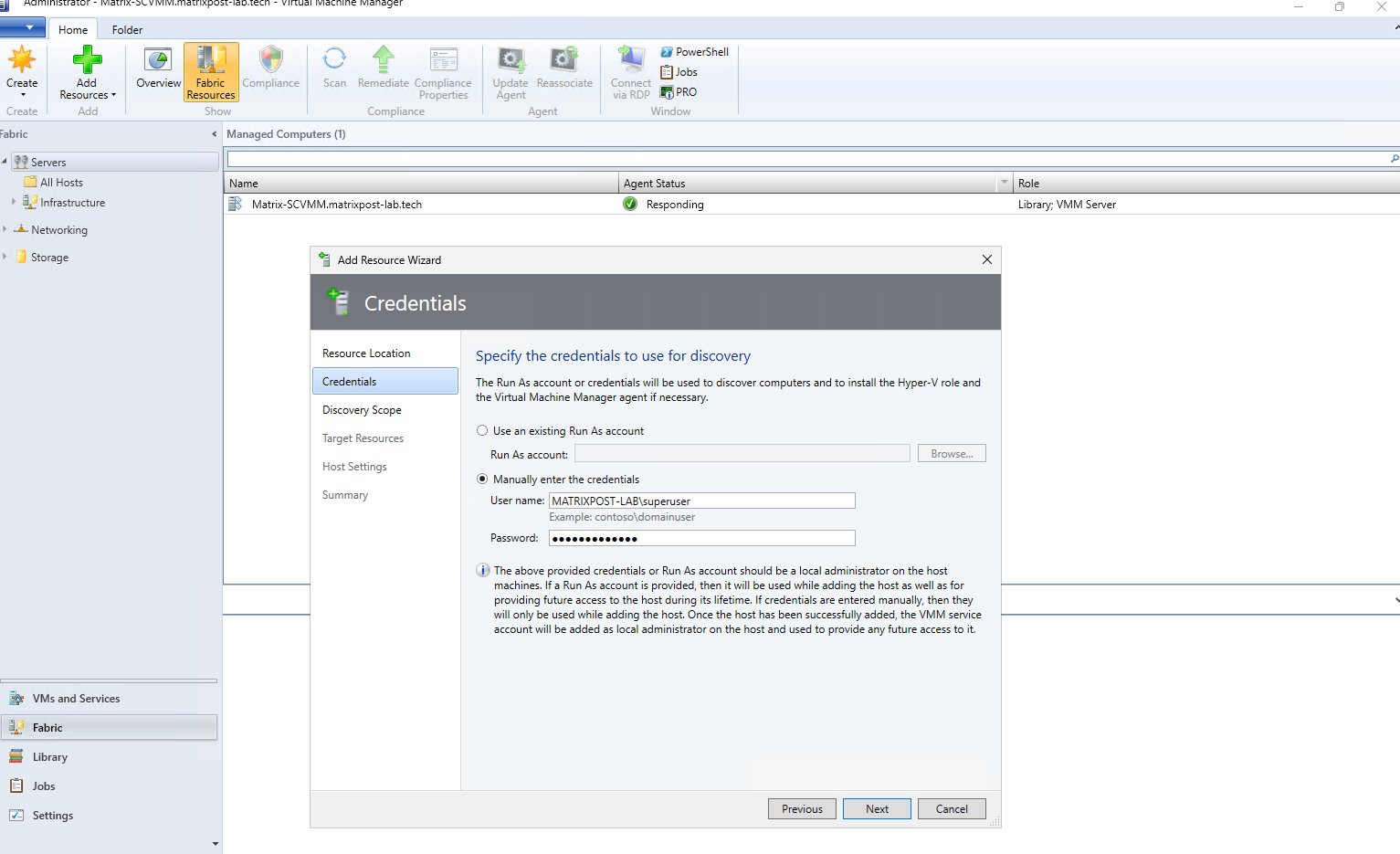Click the Previous button
The image size is (1400, 854).
(802, 809)
